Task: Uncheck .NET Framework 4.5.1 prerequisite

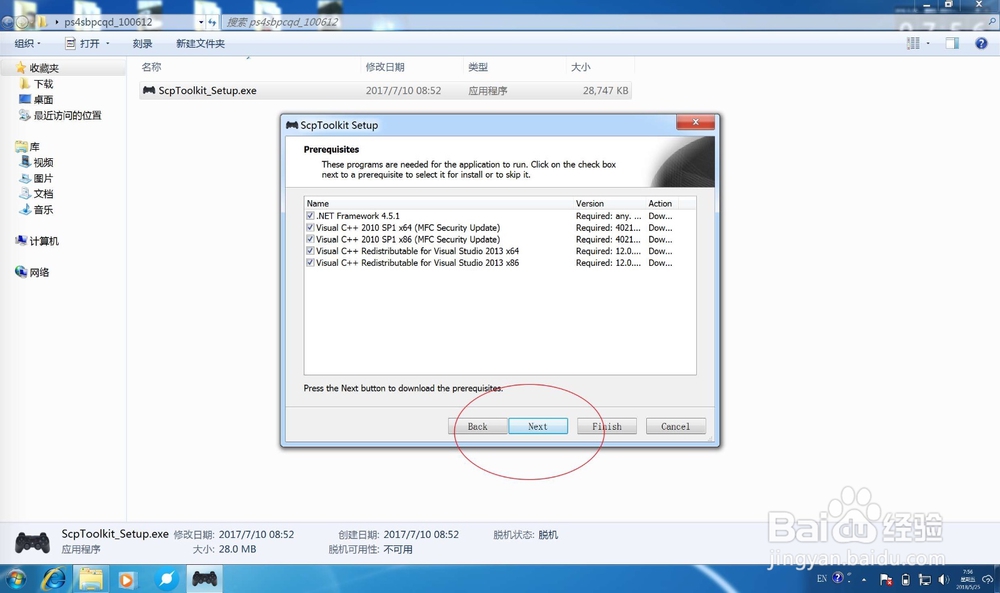Action: pyautogui.click(x=310, y=216)
